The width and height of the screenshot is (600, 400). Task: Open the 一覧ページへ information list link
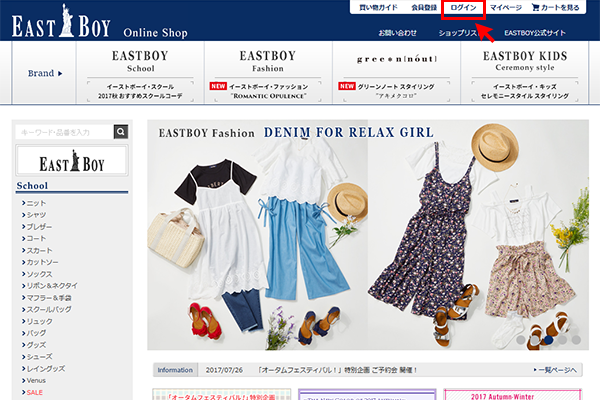[557, 369]
